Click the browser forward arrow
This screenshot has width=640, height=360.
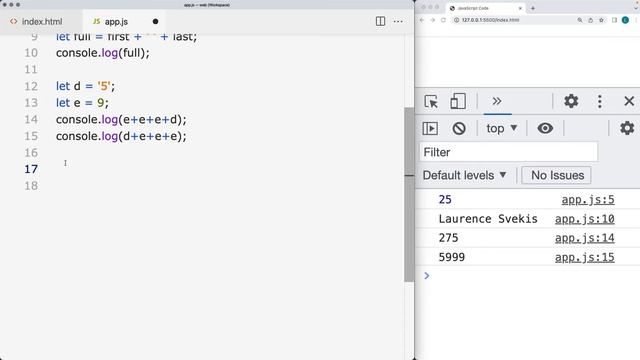pyautogui.click(x=433, y=20)
